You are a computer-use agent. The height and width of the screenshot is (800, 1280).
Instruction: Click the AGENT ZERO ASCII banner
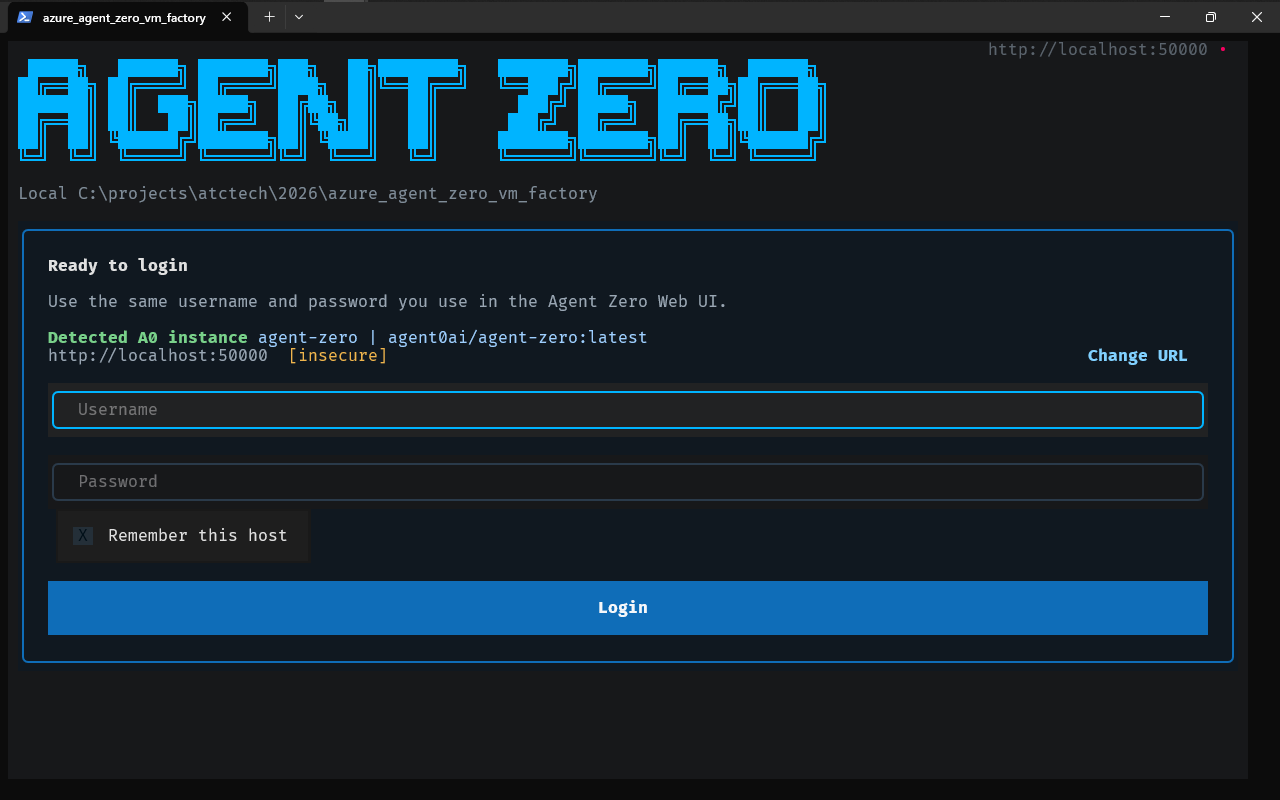click(x=422, y=109)
